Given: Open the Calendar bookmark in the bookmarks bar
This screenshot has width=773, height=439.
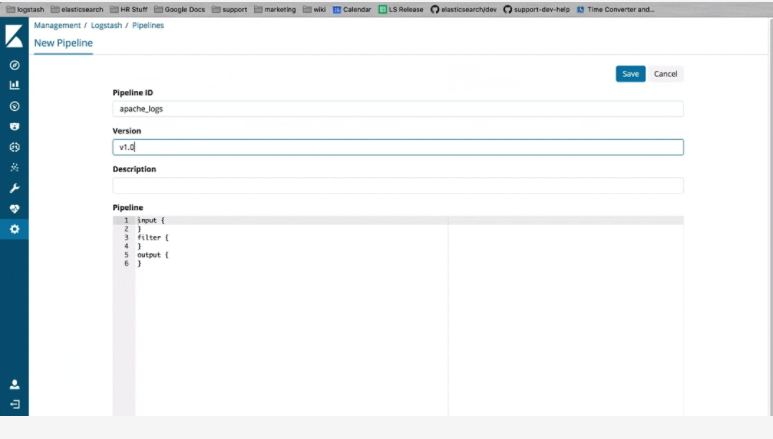Looking at the screenshot, I should [x=352, y=9].
